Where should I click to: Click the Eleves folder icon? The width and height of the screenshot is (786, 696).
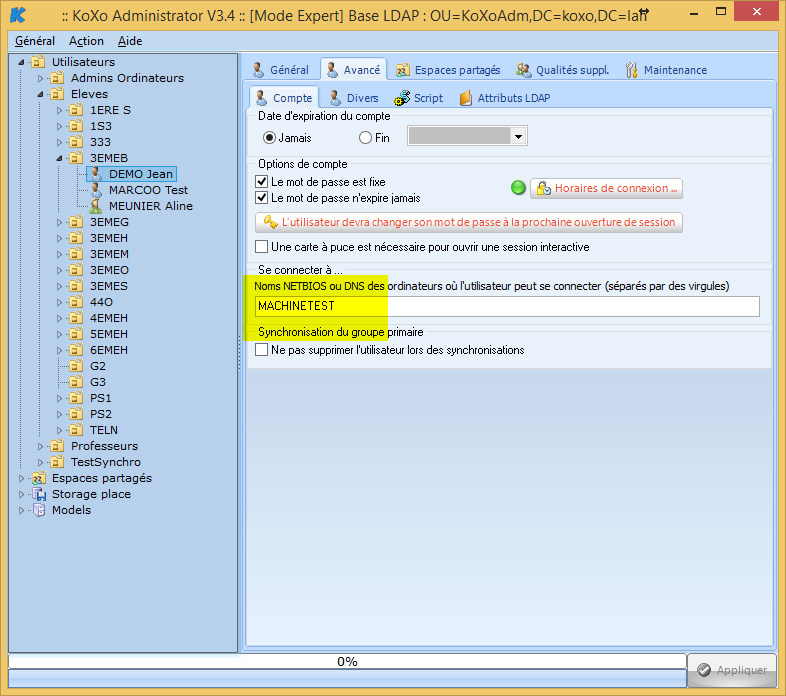tap(57, 94)
